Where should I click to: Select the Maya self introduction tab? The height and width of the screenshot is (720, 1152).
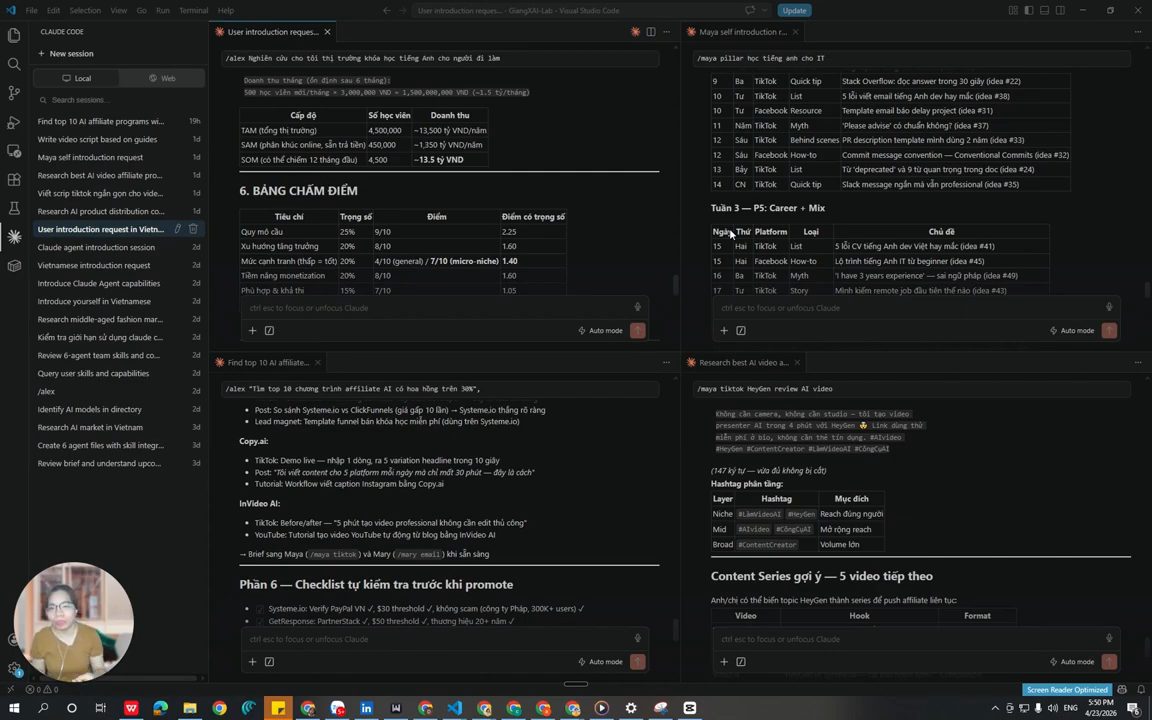coord(743,32)
